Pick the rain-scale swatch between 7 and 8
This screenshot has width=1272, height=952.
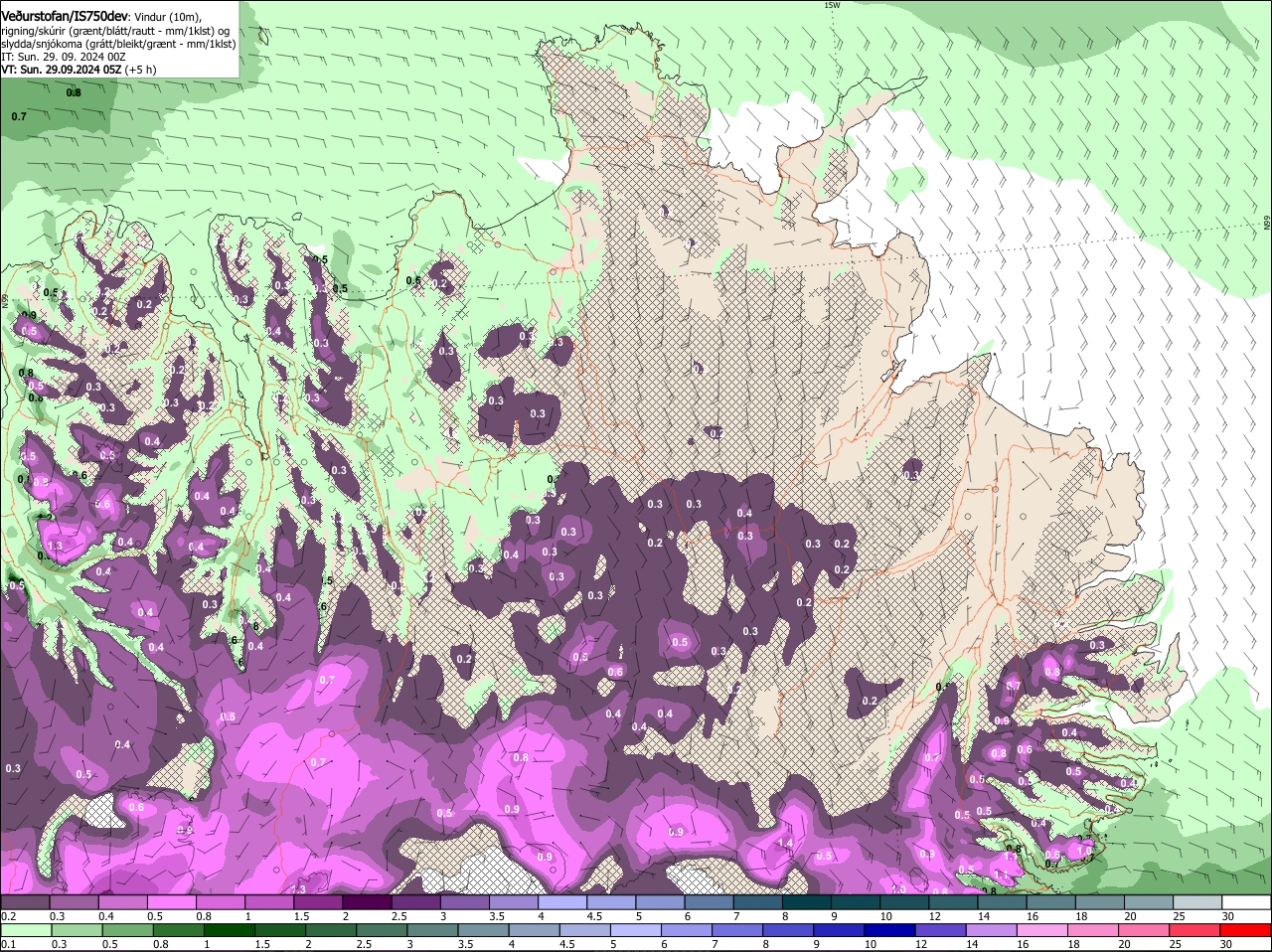coord(736,930)
